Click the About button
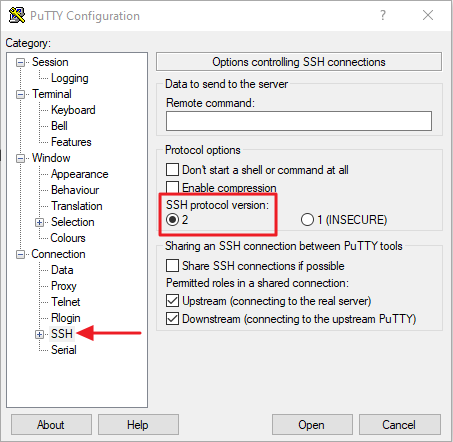Screen dimensions: 453x442 pyautogui.click(x=51, y=425)
